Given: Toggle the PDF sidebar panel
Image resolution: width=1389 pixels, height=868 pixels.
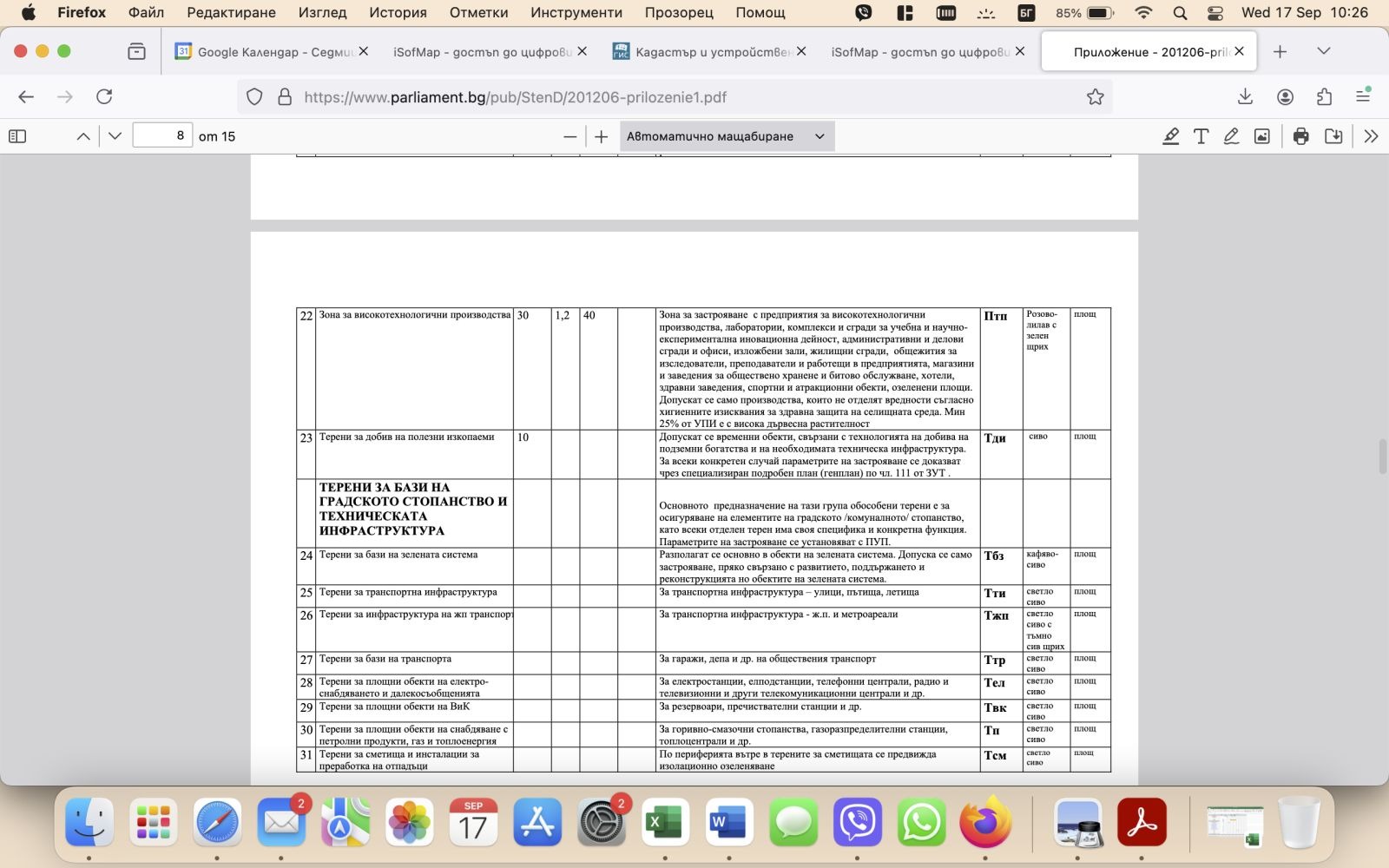Looking at the screenshot, I should 17,136.
